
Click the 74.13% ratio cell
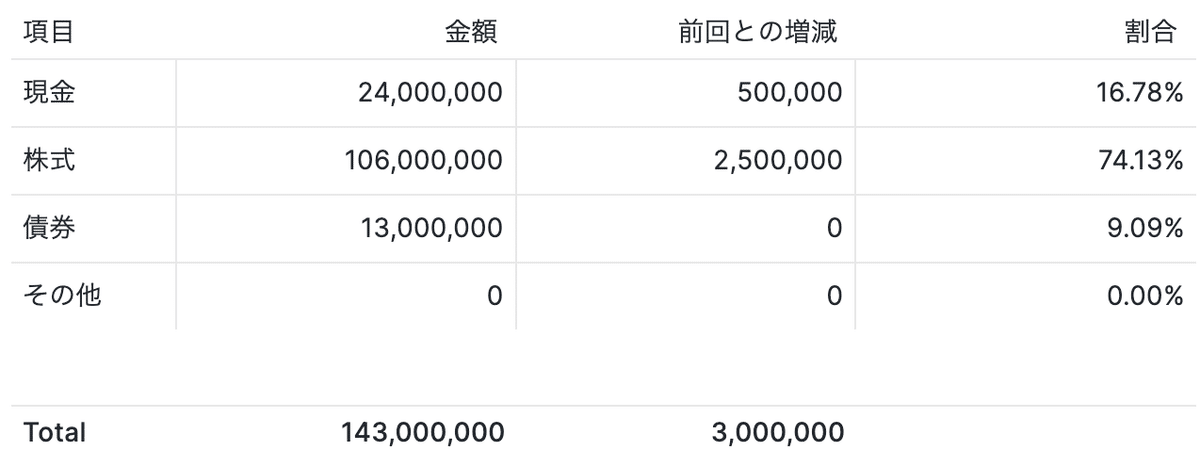(1140, 160)
